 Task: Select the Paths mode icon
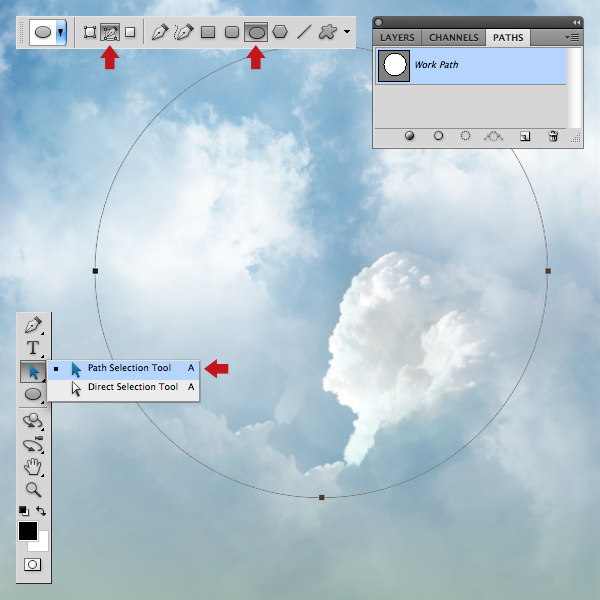pyautogui.click(x=110, y=32)
